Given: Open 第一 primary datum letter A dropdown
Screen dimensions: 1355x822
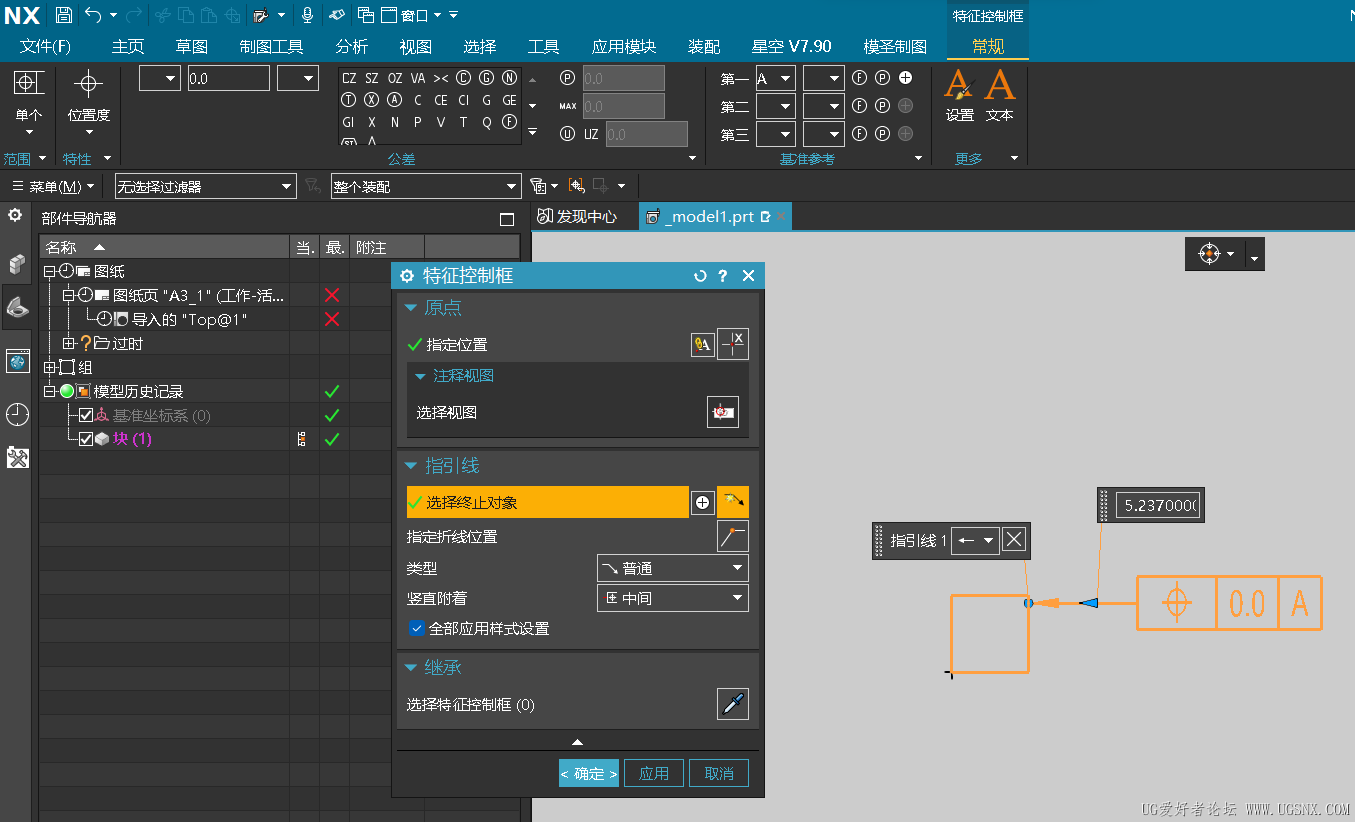Looking at the screenshot, I should coord(775,78).
